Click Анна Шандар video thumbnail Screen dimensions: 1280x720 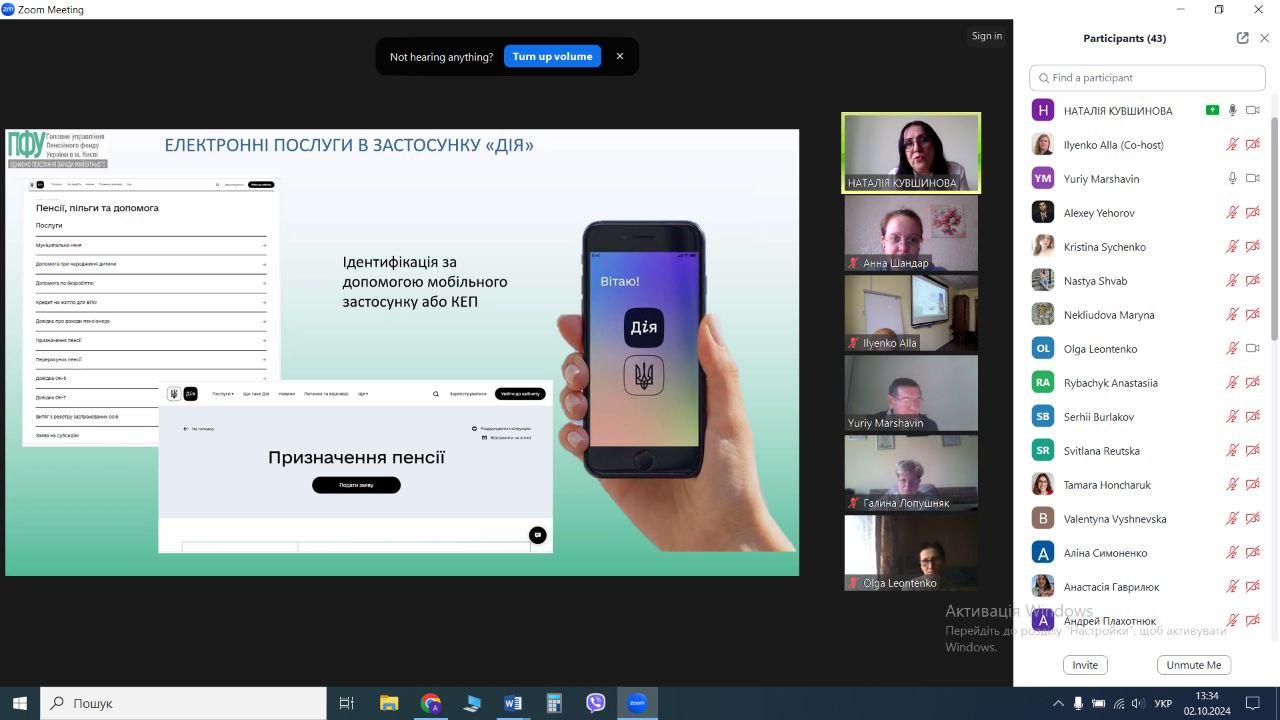pos(911,233)
